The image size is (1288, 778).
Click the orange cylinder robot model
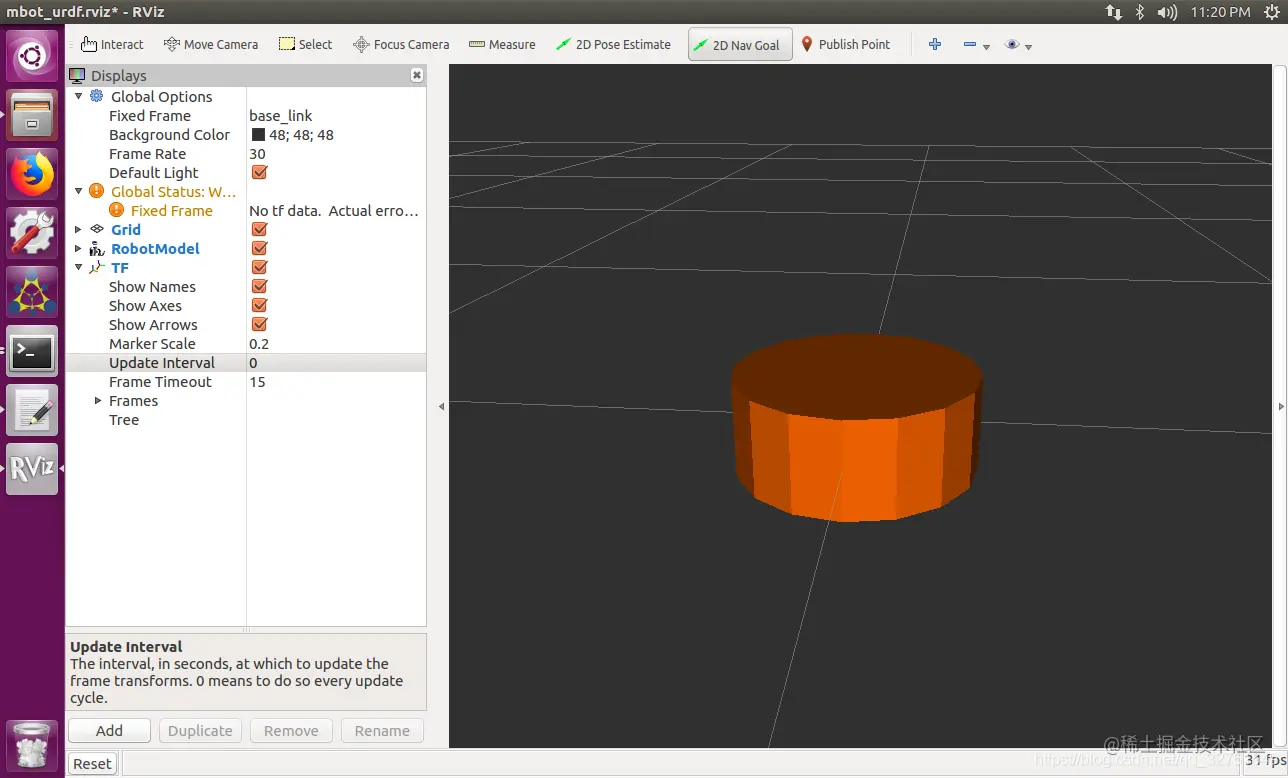pyautogui.click(x=856, y=428)
